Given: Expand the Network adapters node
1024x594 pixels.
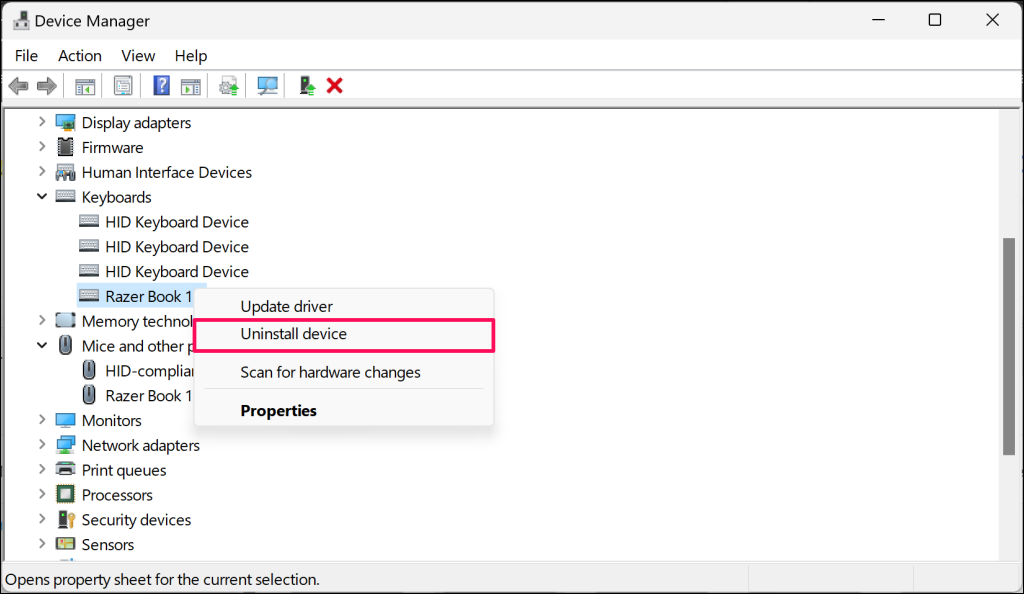Looking at the screenshot, I should click(x=42, y=445).
